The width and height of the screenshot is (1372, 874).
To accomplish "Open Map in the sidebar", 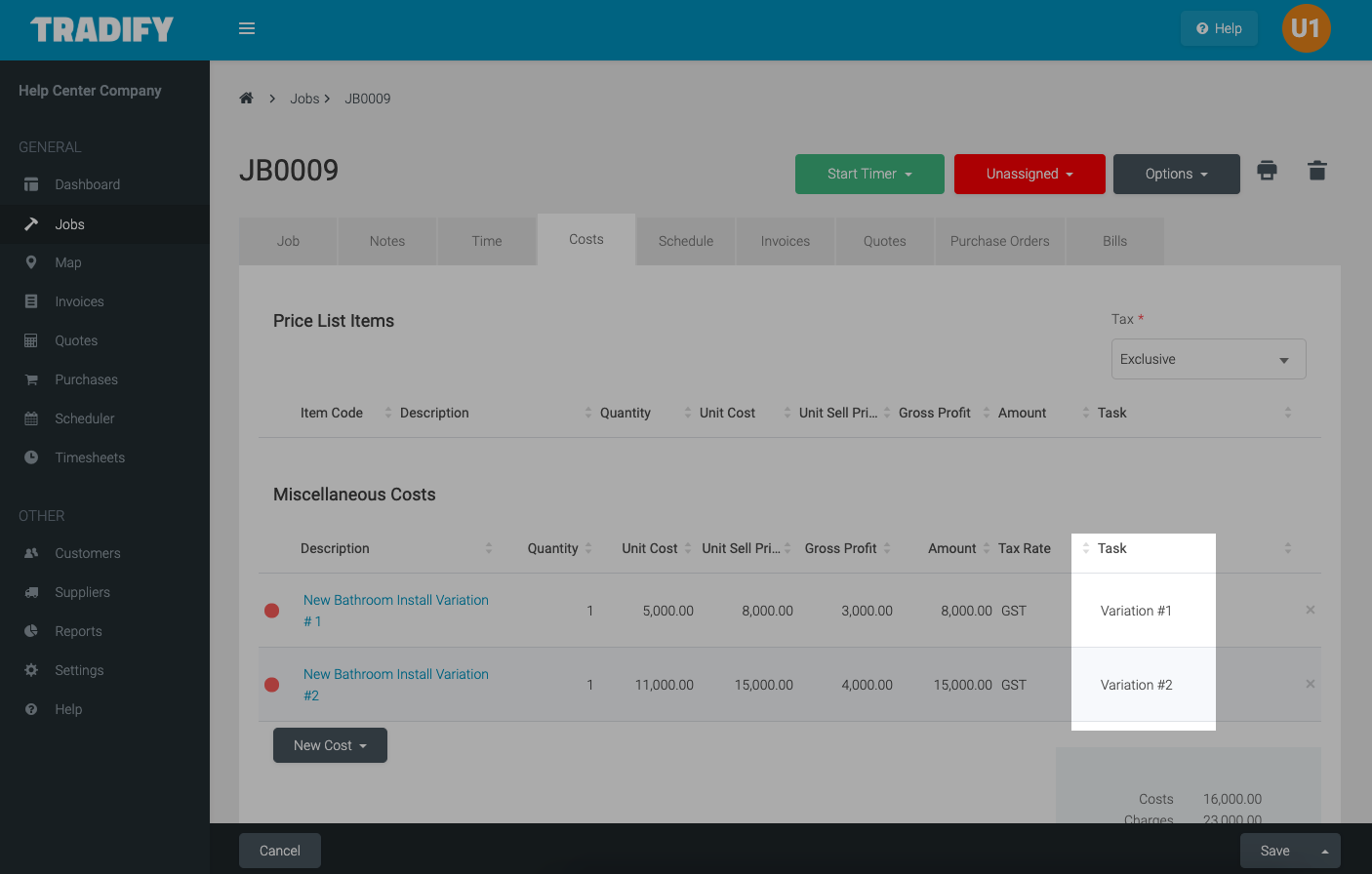I will [x=68, y=262].
